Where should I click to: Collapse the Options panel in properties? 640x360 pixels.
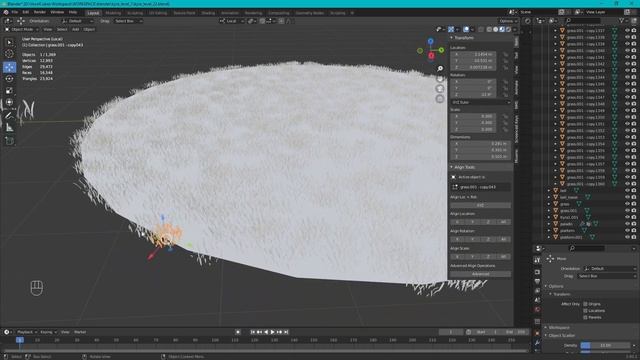pyautogui.click(x=546, y=286)
